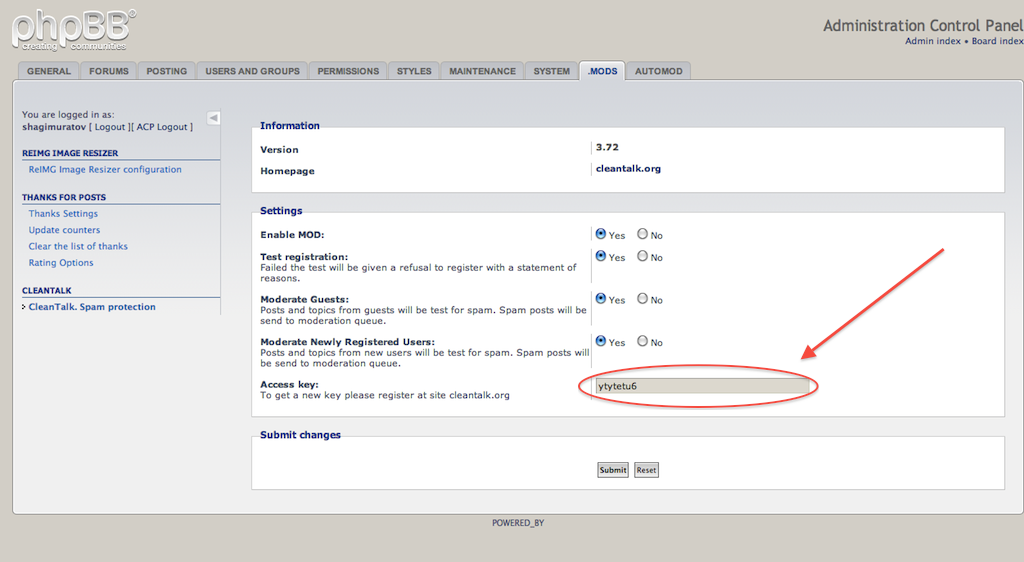Open the General tab
The height and width of the screenshot is (562, 1024).
[x=49, y=71]
